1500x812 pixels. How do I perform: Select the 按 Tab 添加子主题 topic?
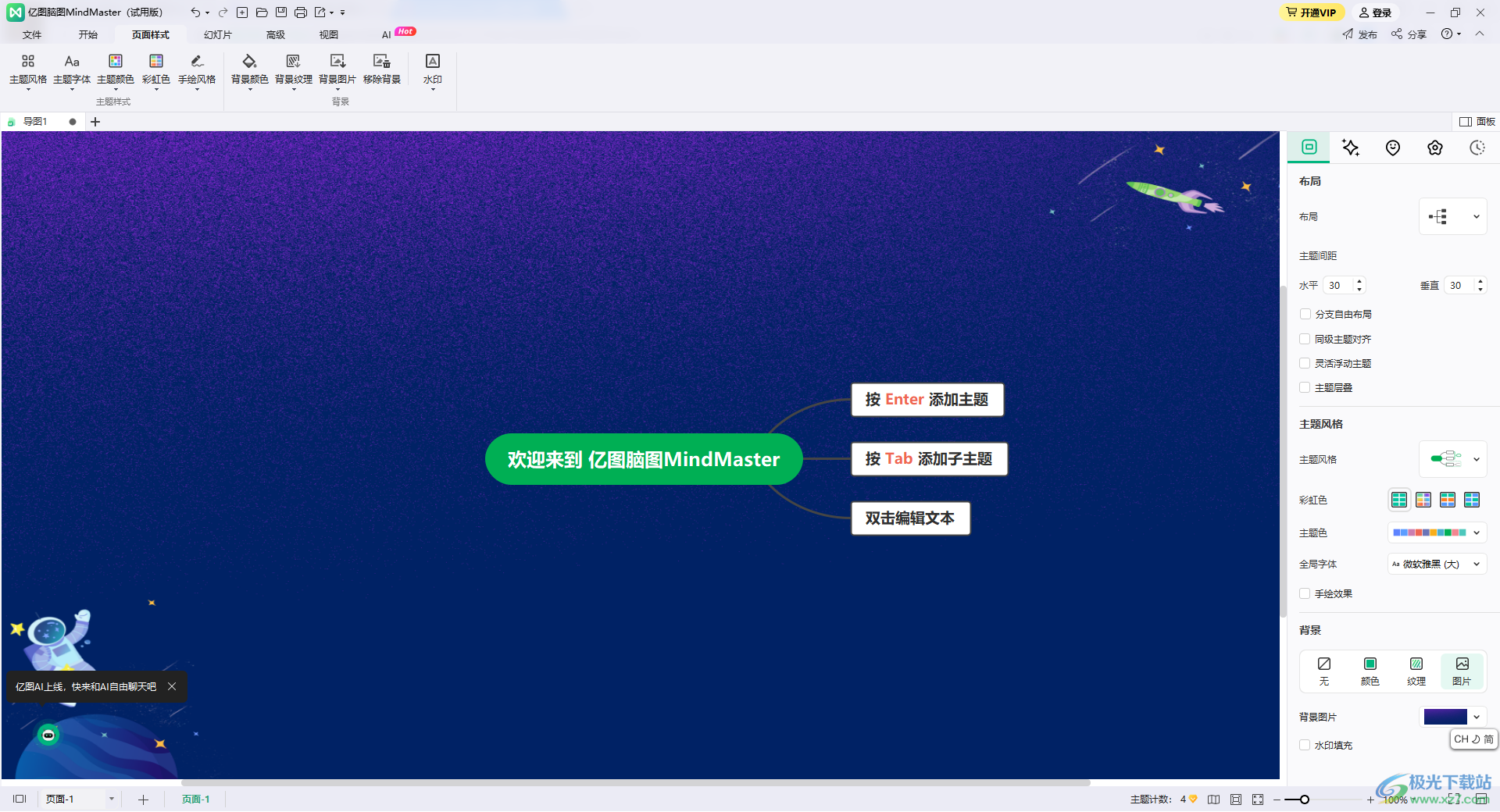pos(929,459)
